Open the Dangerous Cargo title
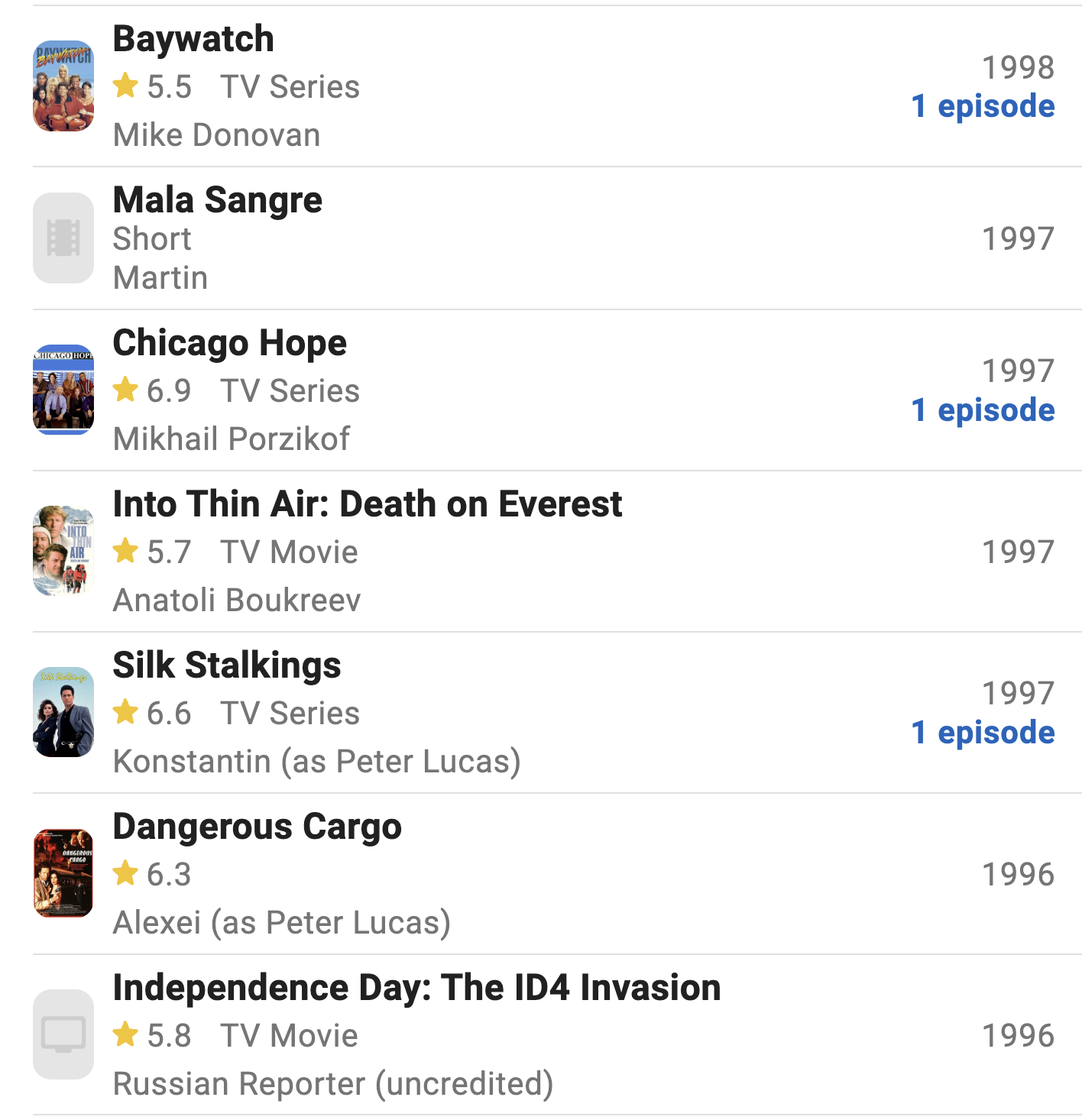Screen dimensions: 1082x1120 [258, 827]
